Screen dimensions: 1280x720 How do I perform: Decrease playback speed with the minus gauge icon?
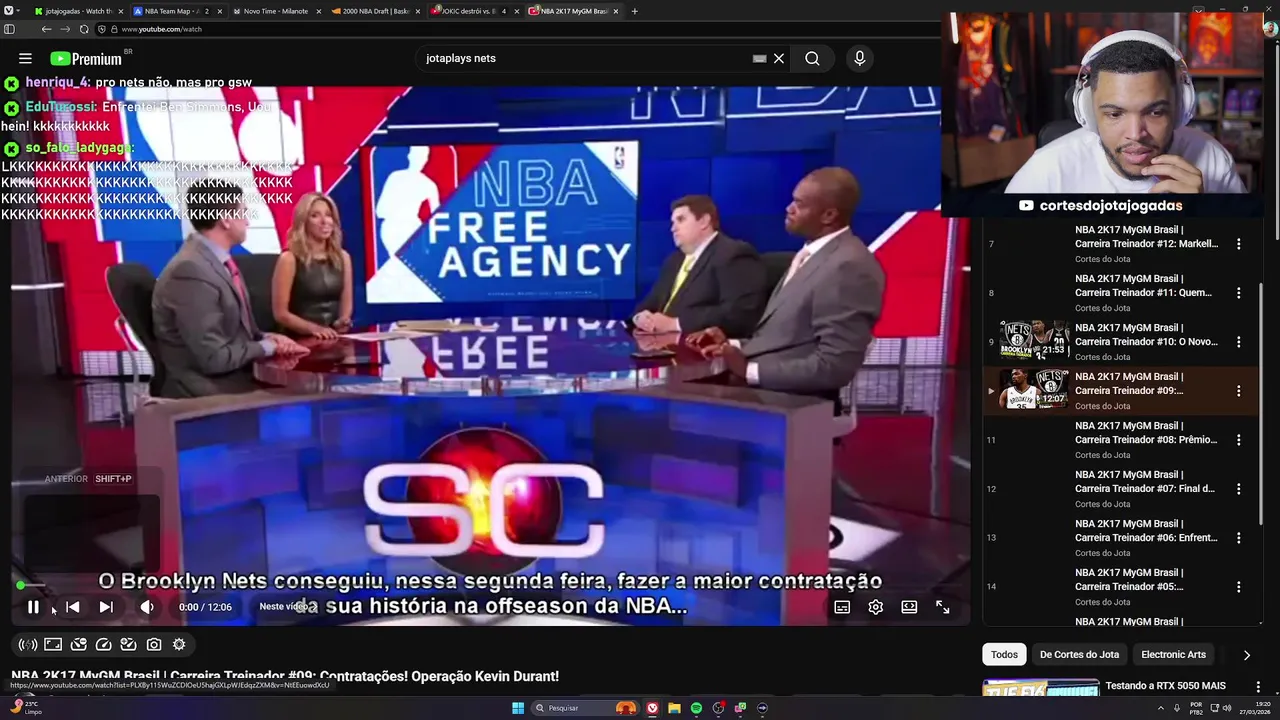[79, 645]
